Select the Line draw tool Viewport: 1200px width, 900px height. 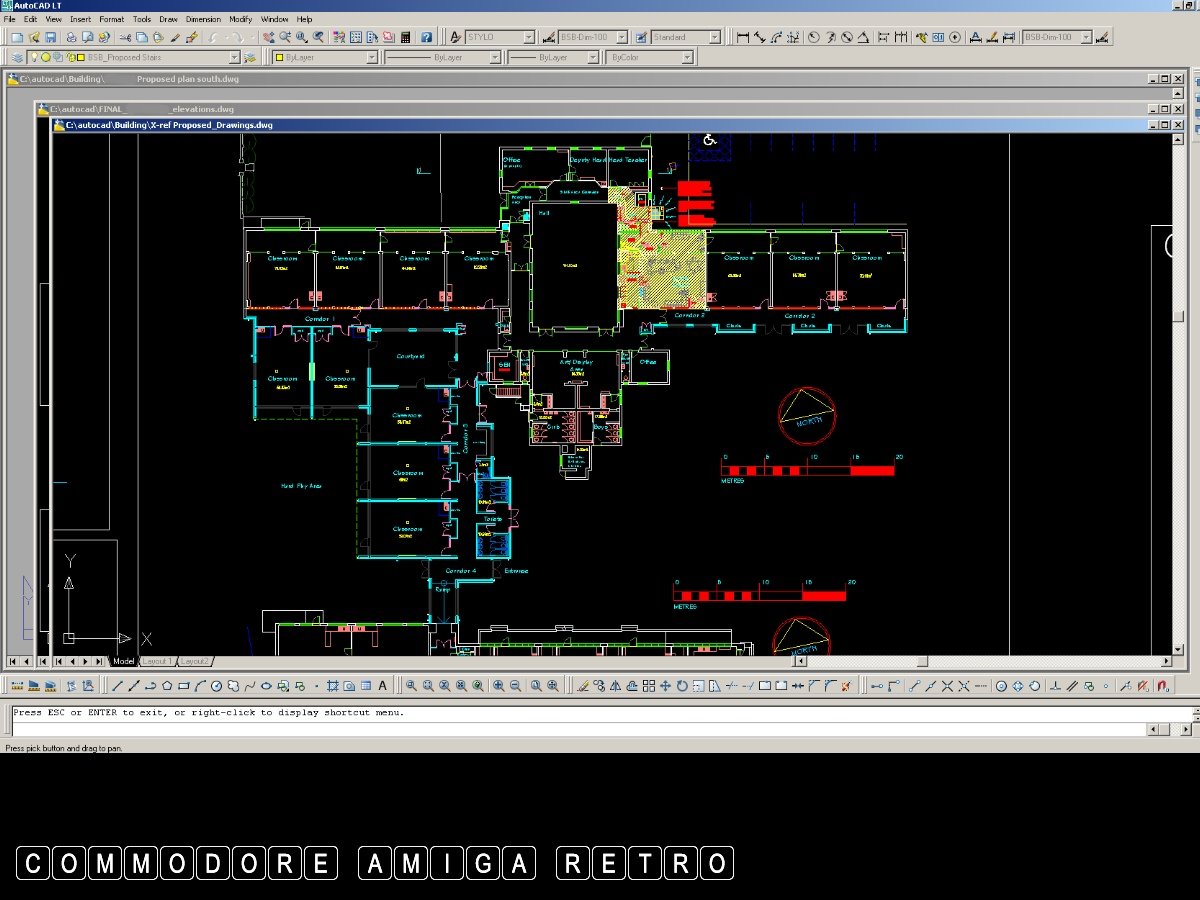tap(117, 686)
